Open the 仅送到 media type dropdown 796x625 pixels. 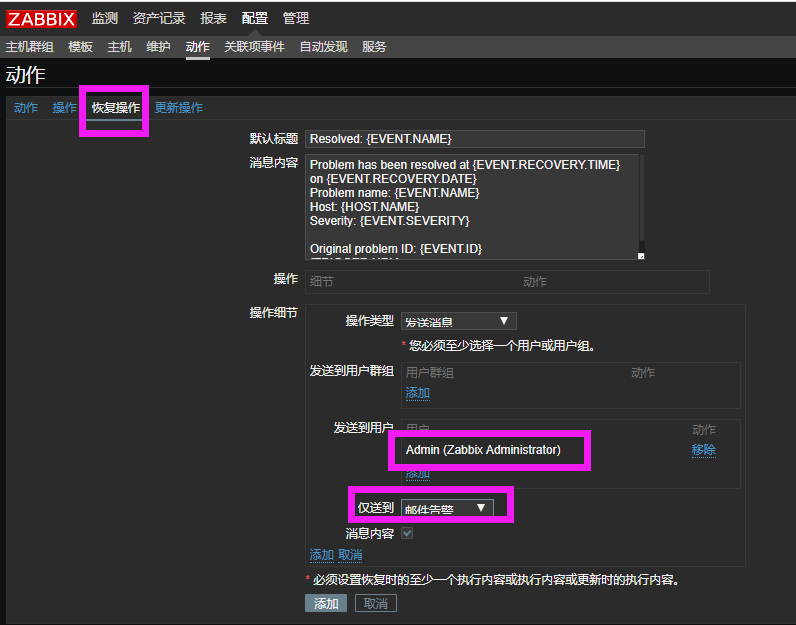[447, 508]
